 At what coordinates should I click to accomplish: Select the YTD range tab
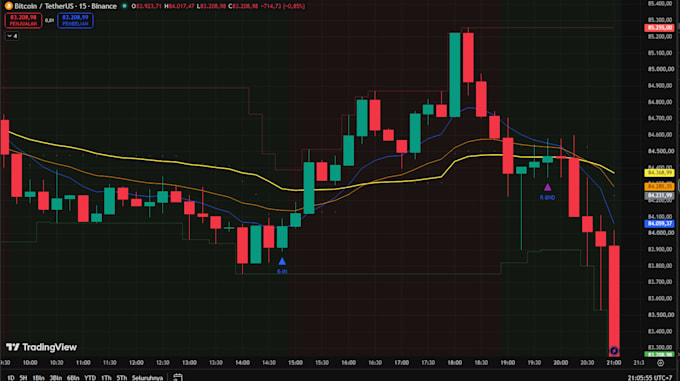click(90, 378)
